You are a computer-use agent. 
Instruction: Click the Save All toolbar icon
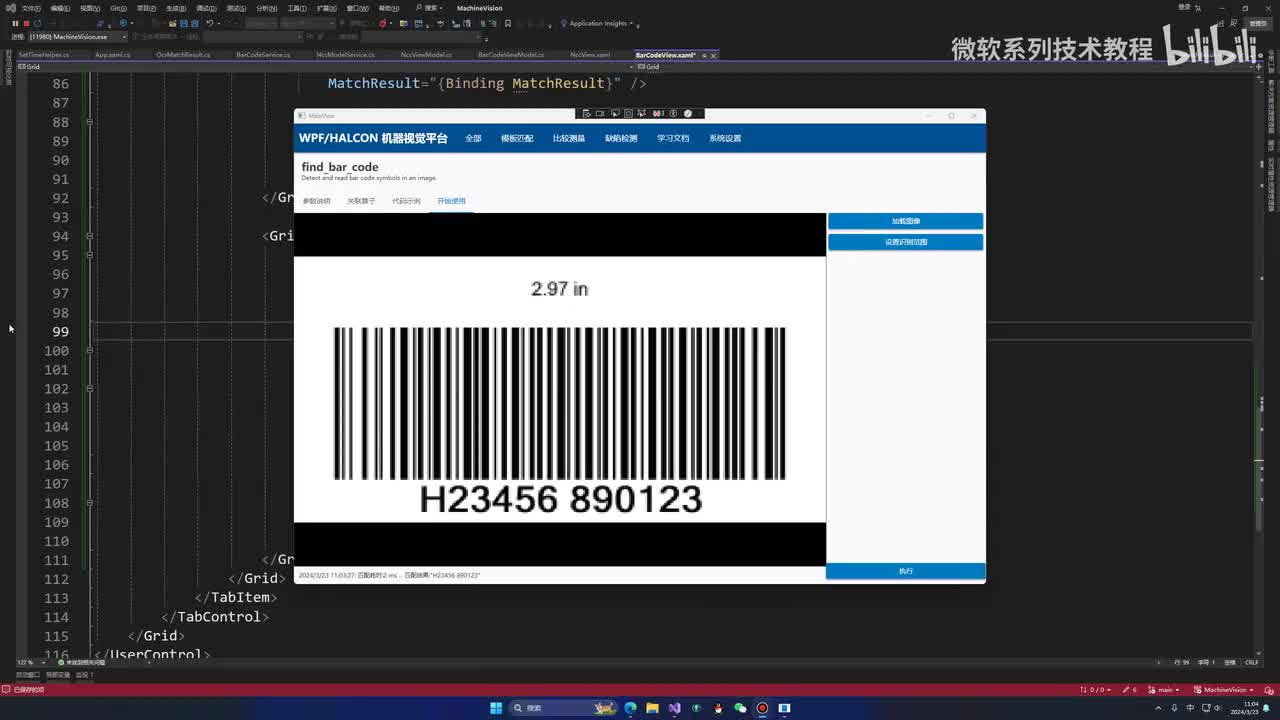[196, 23]
